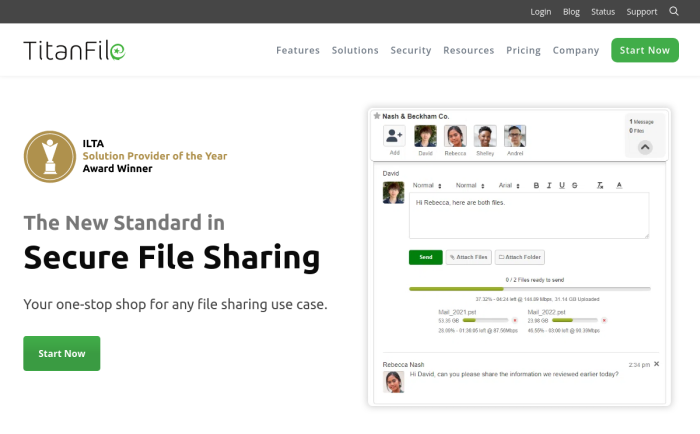Toggle bold formatting in message editor
Screen dimensions: 700x434
[536, 185]
